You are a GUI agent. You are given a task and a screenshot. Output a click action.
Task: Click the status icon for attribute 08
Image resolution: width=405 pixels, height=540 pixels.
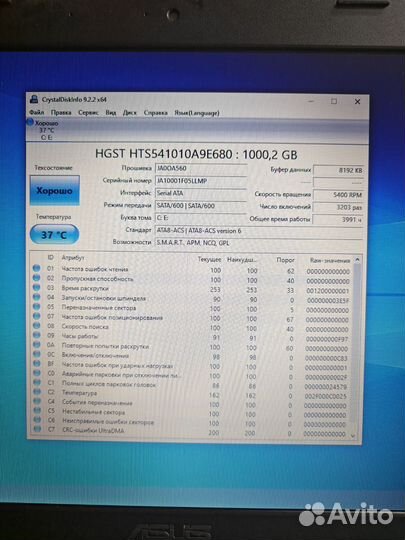click(x=37, y=325)
